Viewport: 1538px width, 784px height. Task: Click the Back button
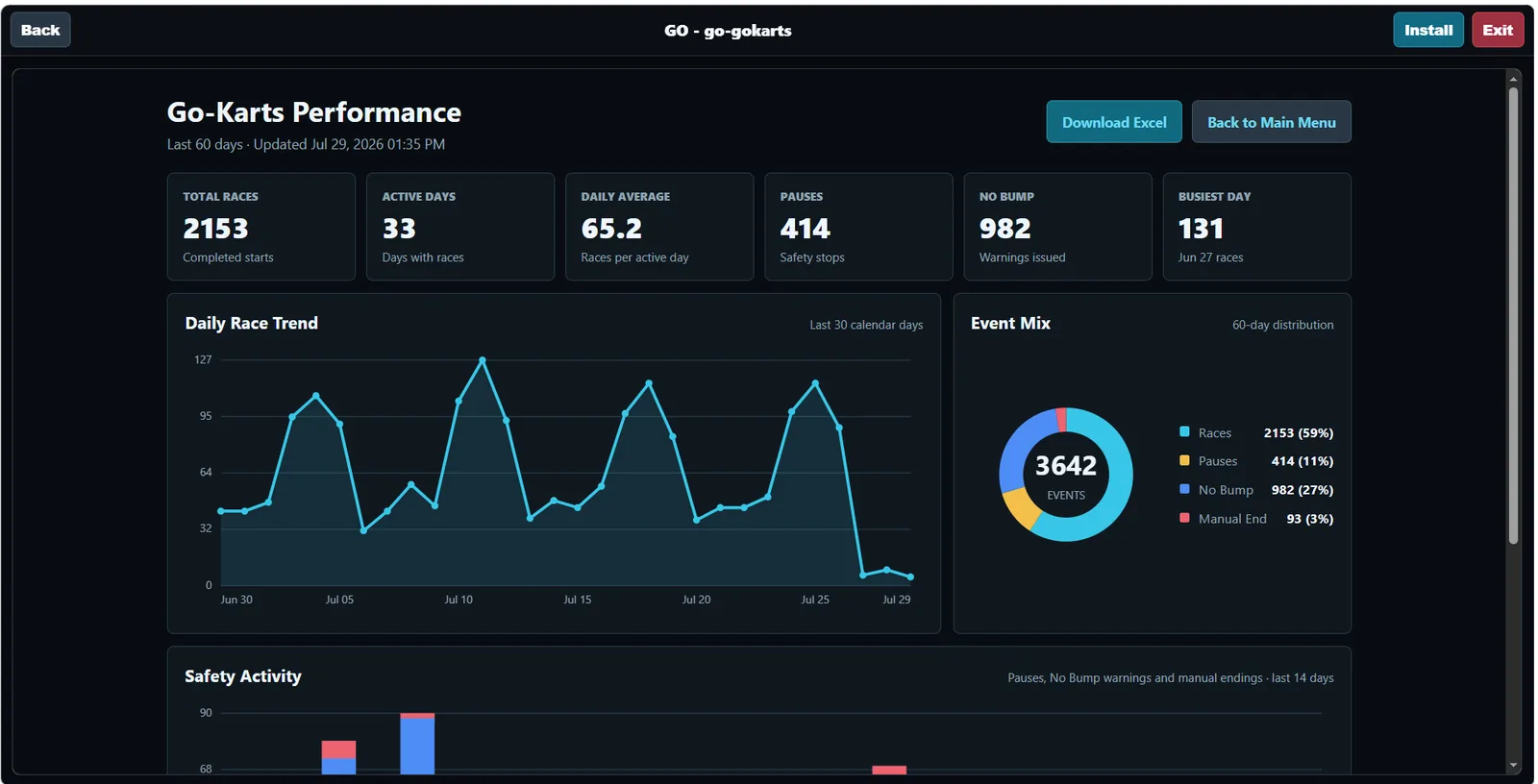40,30
